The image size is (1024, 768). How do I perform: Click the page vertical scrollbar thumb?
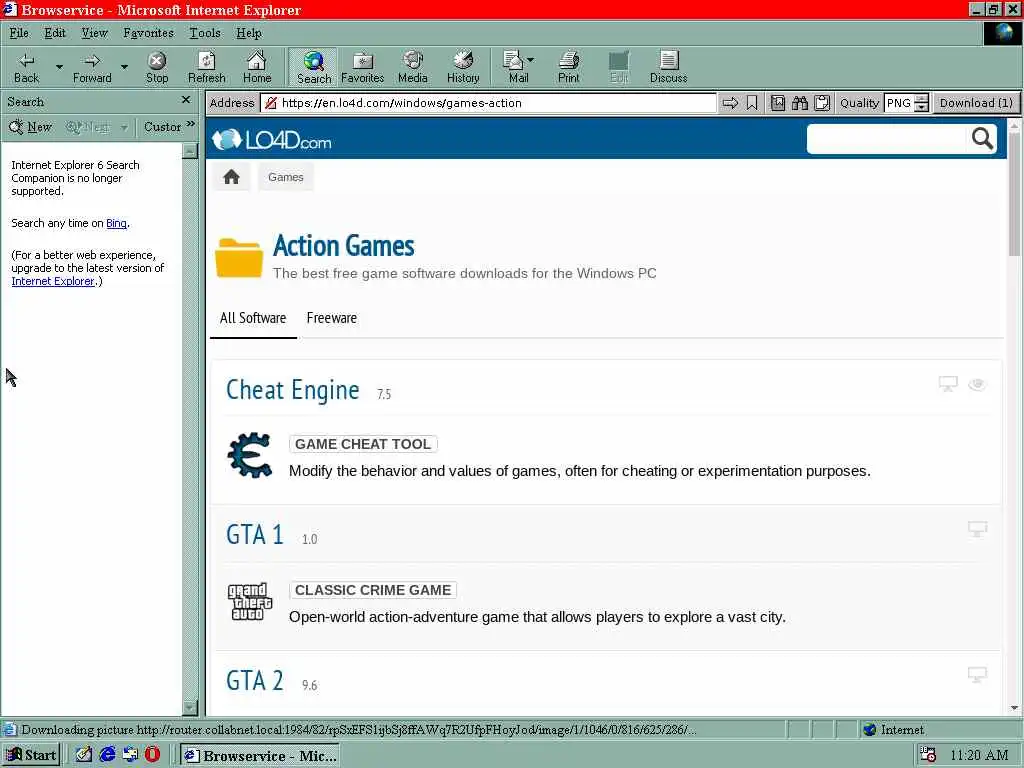[x=1014, y=194]
